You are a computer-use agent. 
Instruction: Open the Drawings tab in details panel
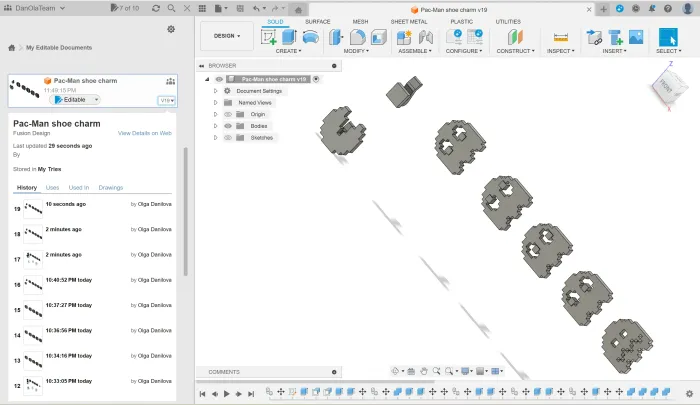[x=110, y=187]
